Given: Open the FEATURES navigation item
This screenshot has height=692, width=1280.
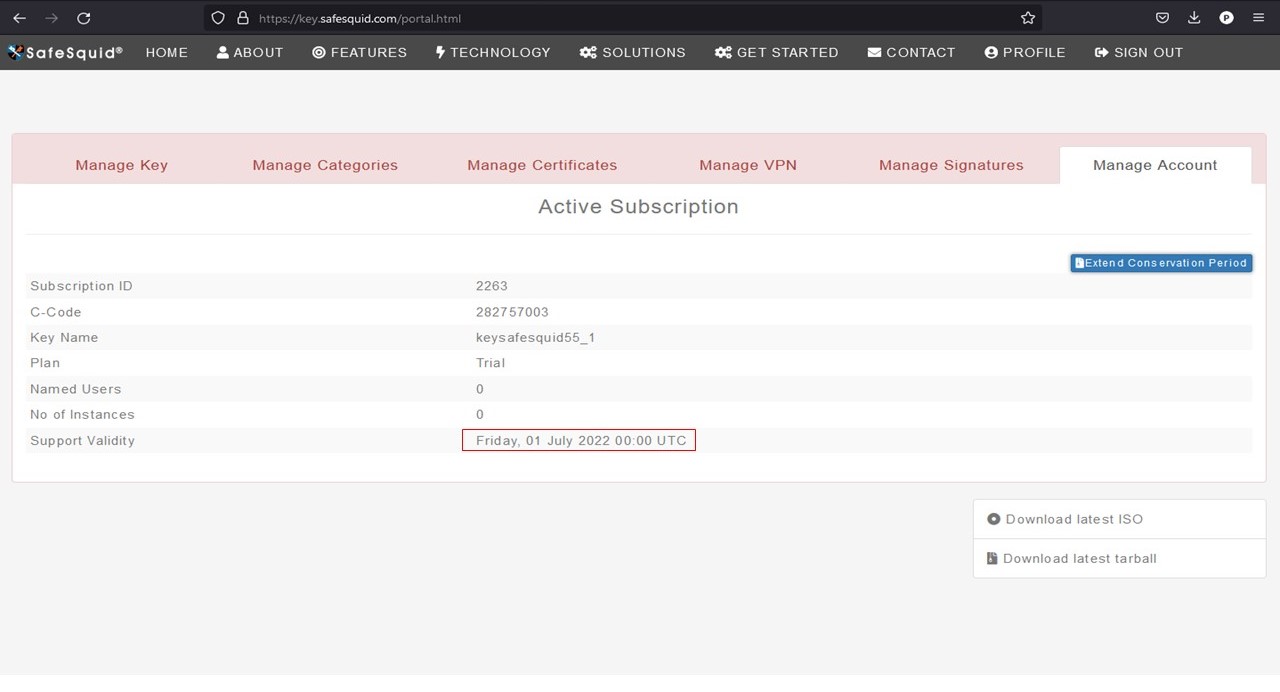Looking at the screenshot, I should tap(359, 52).
